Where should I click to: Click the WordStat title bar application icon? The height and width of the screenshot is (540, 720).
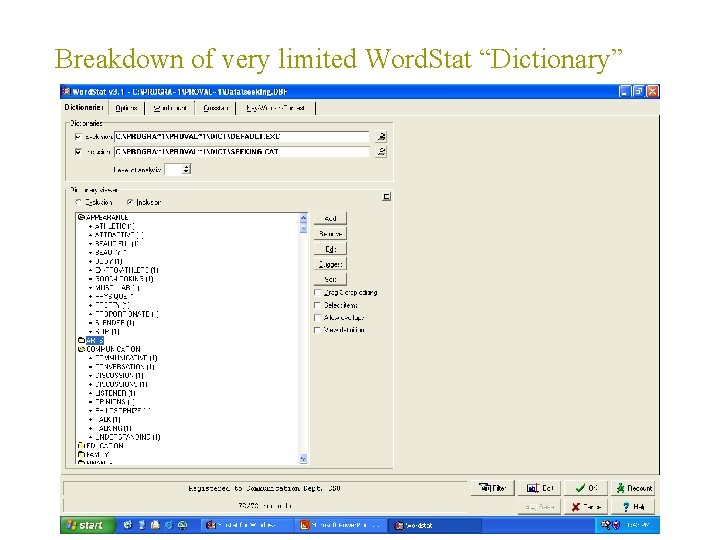(x=66, y=91)
